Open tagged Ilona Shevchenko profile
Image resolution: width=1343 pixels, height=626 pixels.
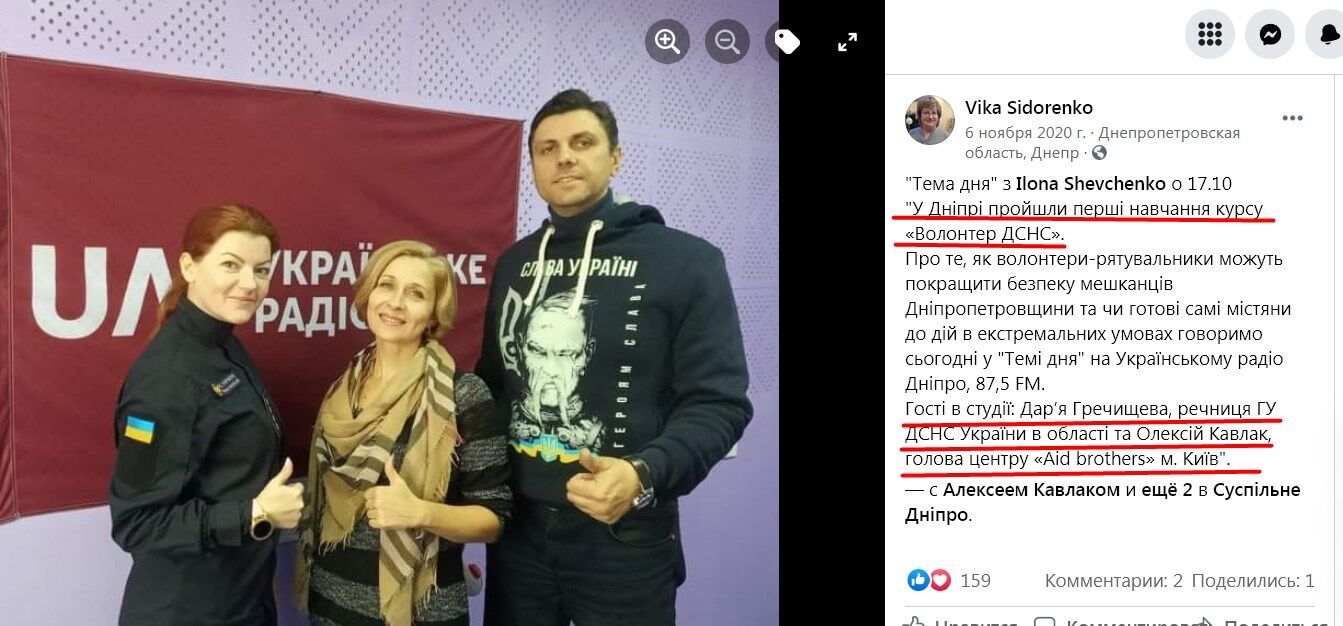1088,183
